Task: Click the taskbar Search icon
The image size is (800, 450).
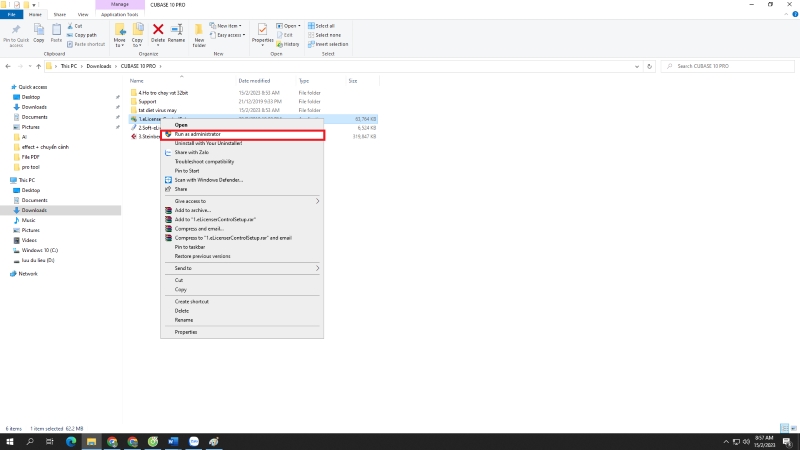Action: tap(30, 442)
